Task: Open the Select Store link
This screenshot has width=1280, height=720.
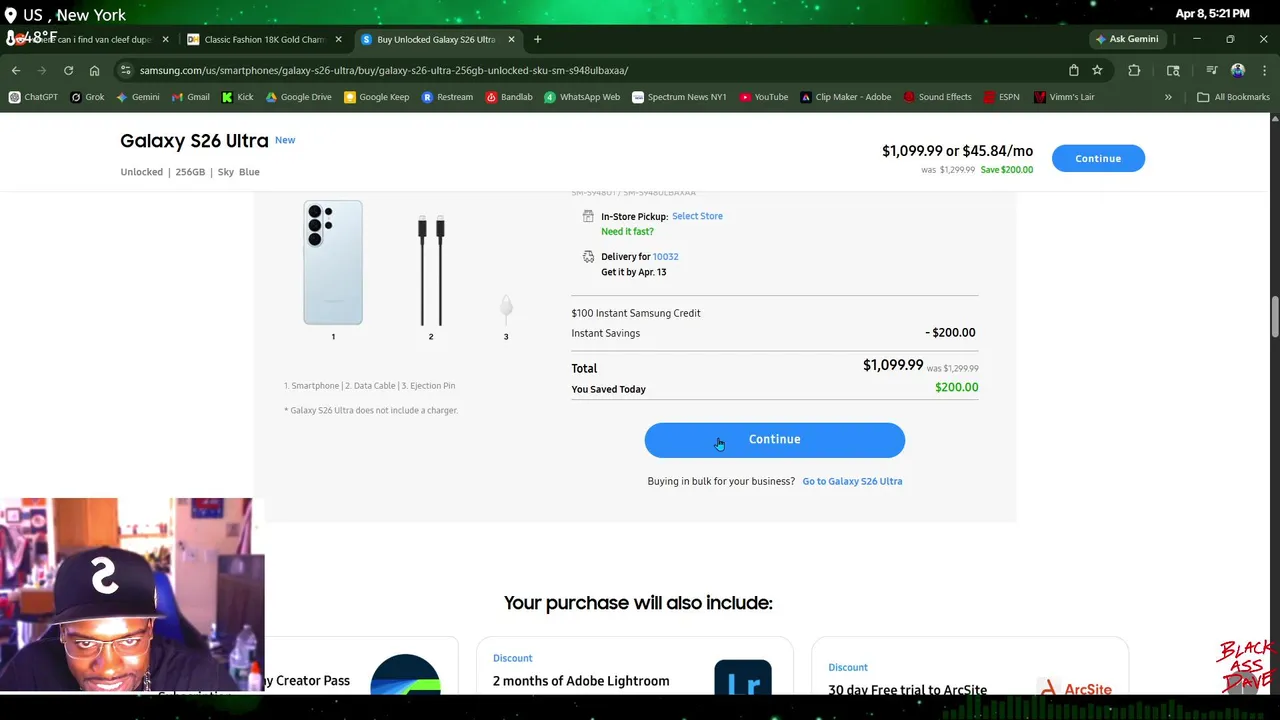Action: [697, 216]
